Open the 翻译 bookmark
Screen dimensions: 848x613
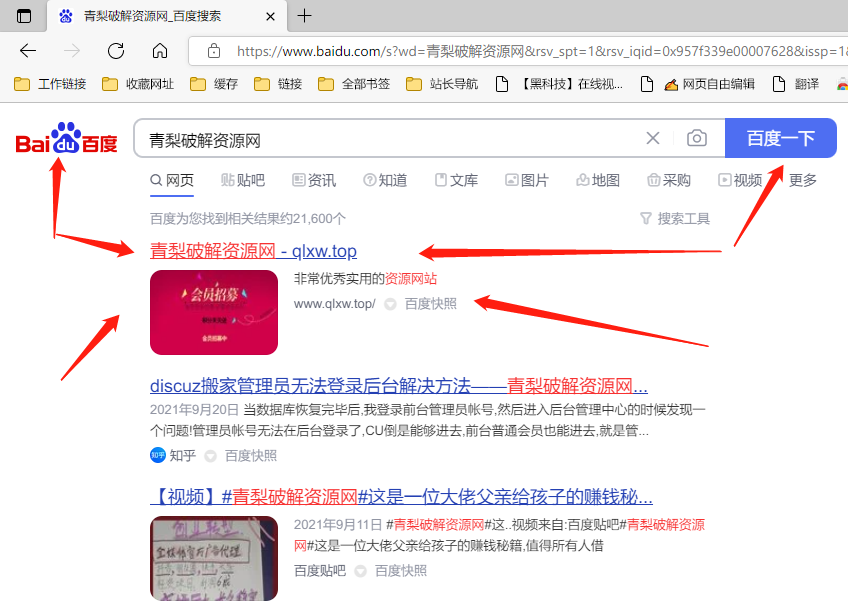(x=796, y=84)
